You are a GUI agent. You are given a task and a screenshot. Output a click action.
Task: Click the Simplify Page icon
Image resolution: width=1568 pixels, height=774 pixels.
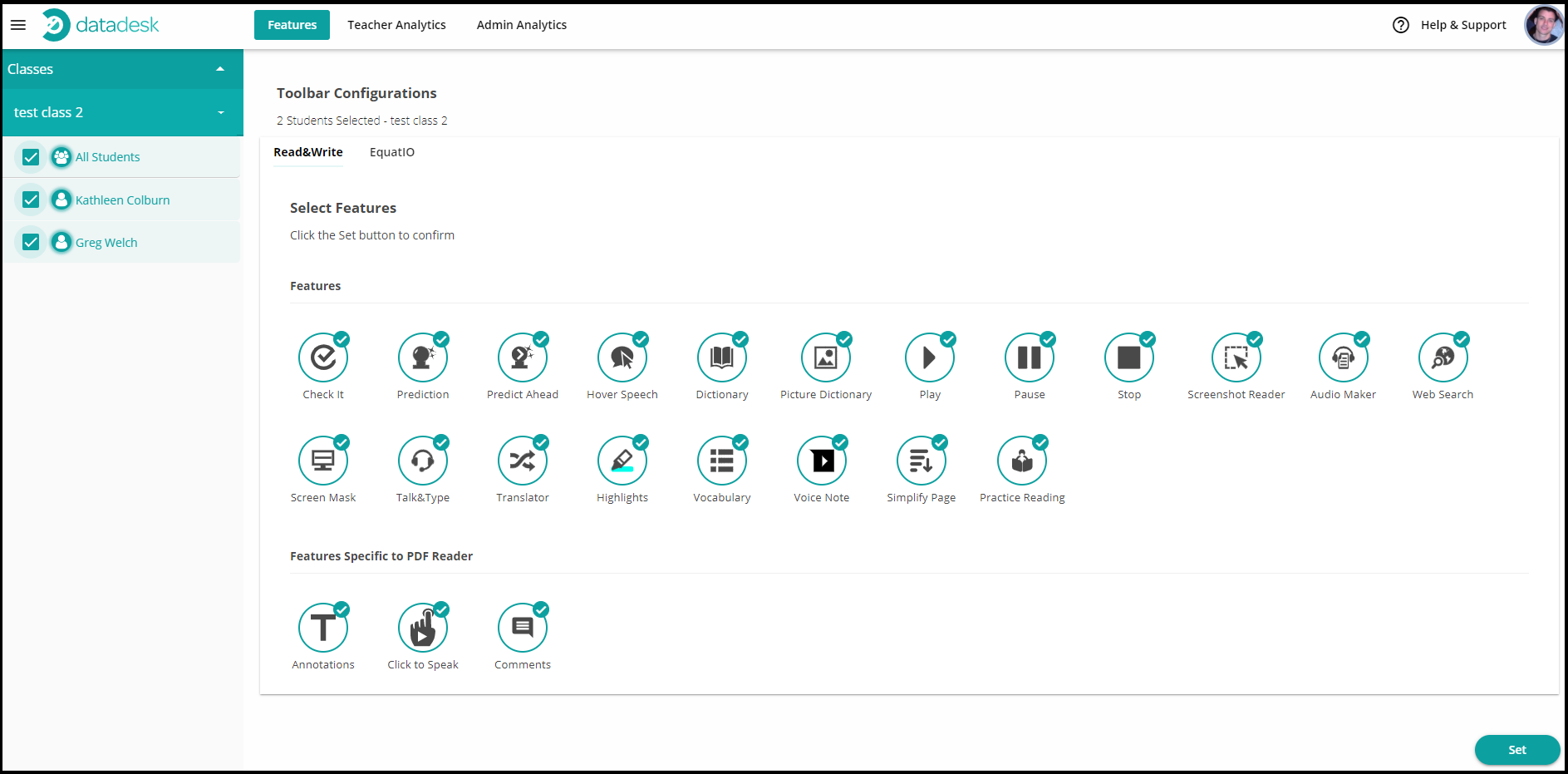point(922,461)
